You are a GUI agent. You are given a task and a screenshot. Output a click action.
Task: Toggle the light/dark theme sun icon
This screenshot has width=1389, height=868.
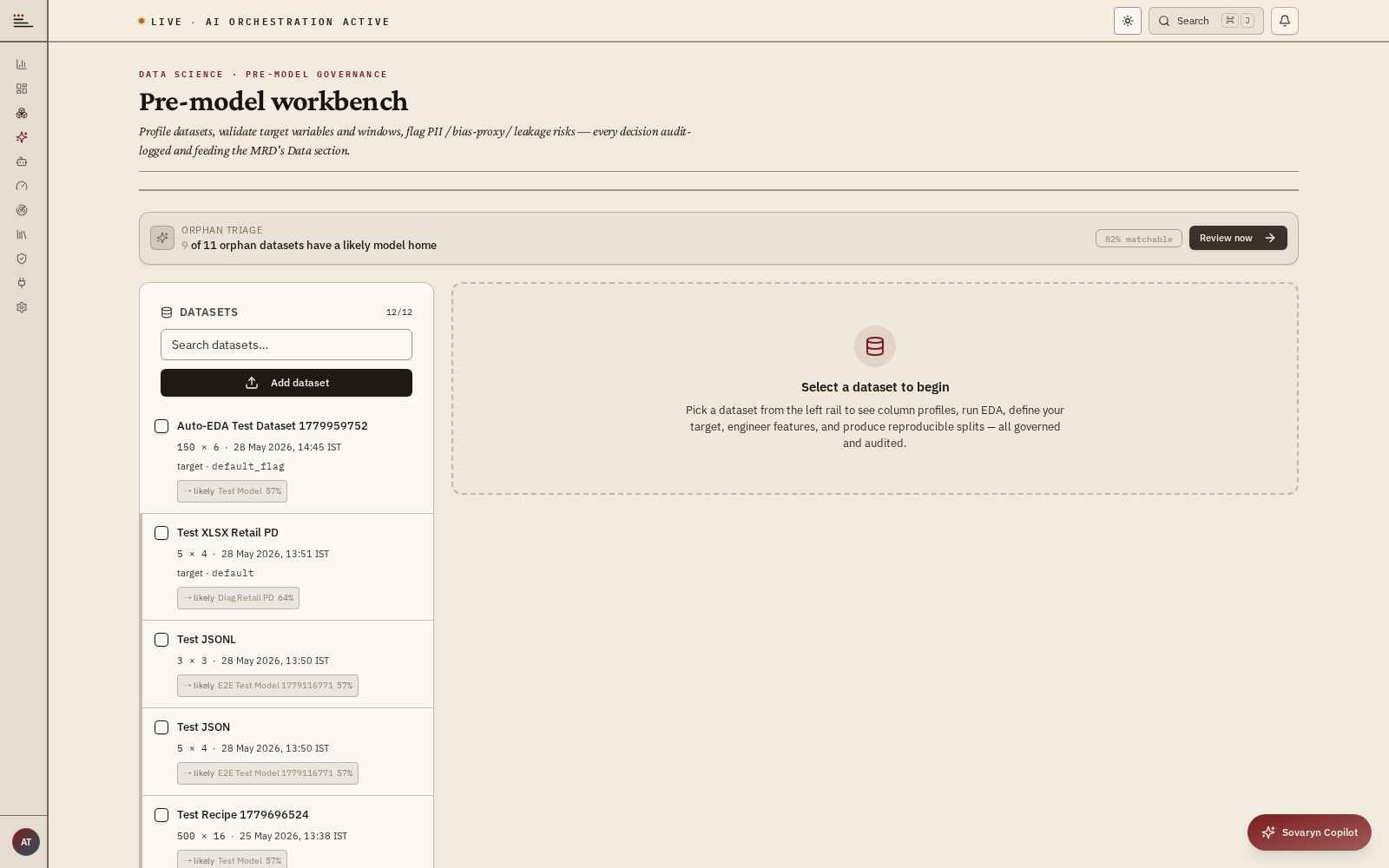[1128, 21]
